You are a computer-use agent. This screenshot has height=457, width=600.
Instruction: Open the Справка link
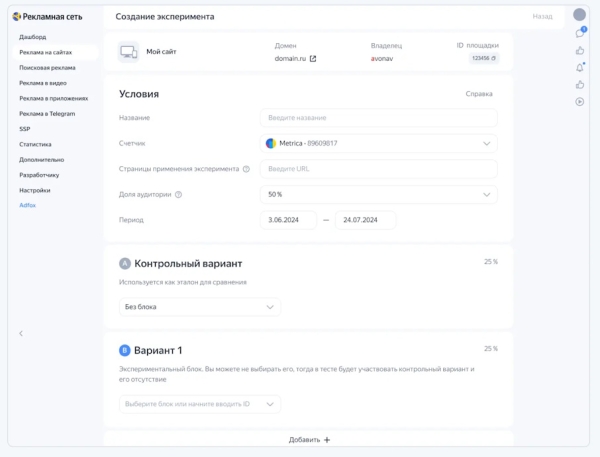tap(479, 94)
